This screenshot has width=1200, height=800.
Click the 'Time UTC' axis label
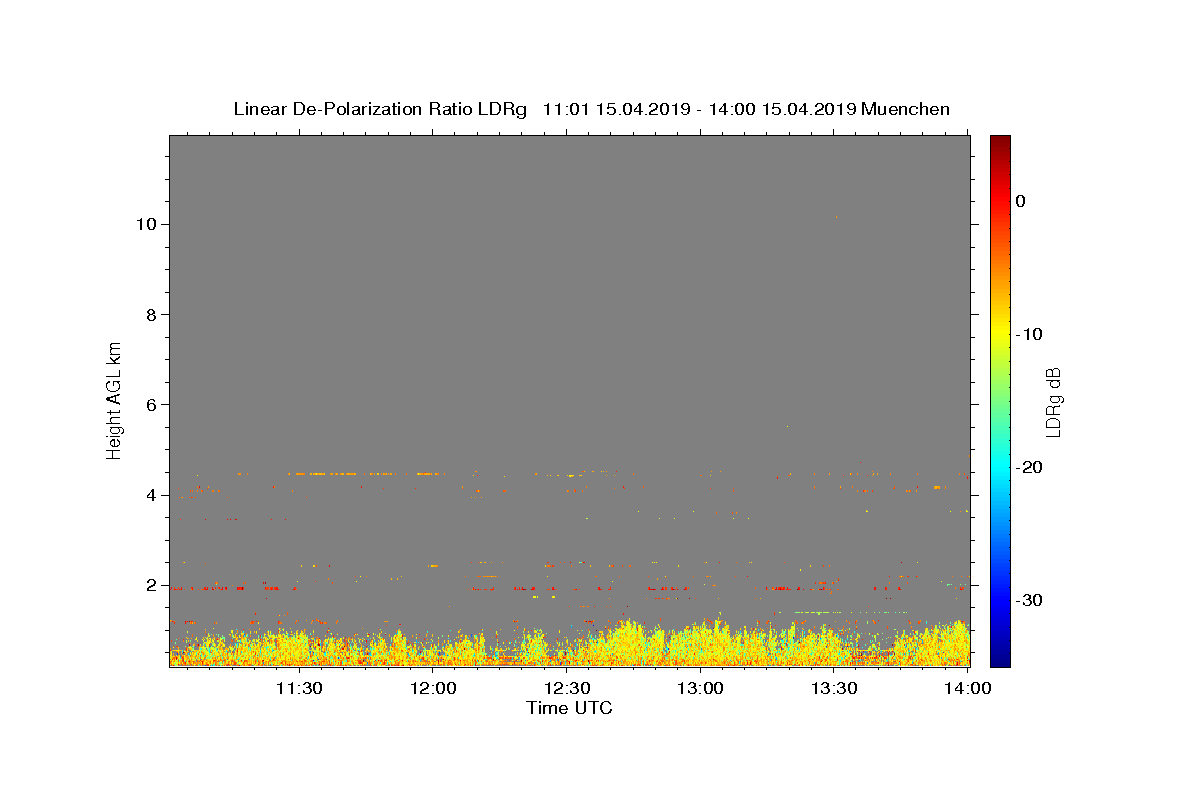click(x=569, y=708)
